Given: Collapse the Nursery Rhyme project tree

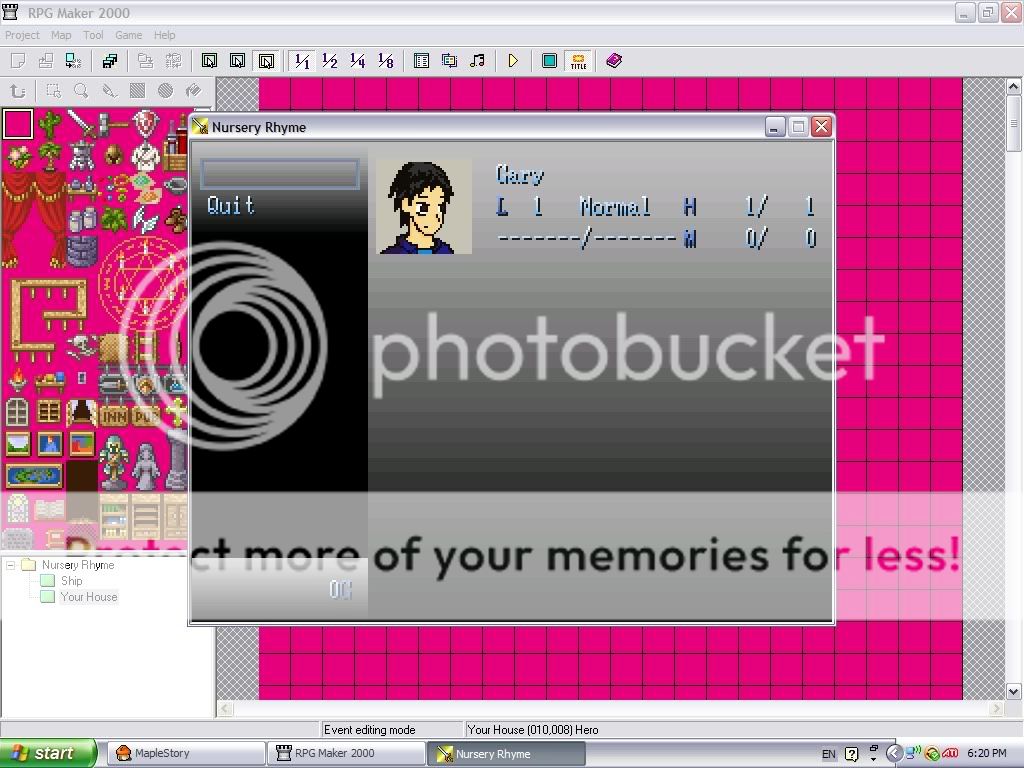Looking at the screenshot, I should click(11, 565).
